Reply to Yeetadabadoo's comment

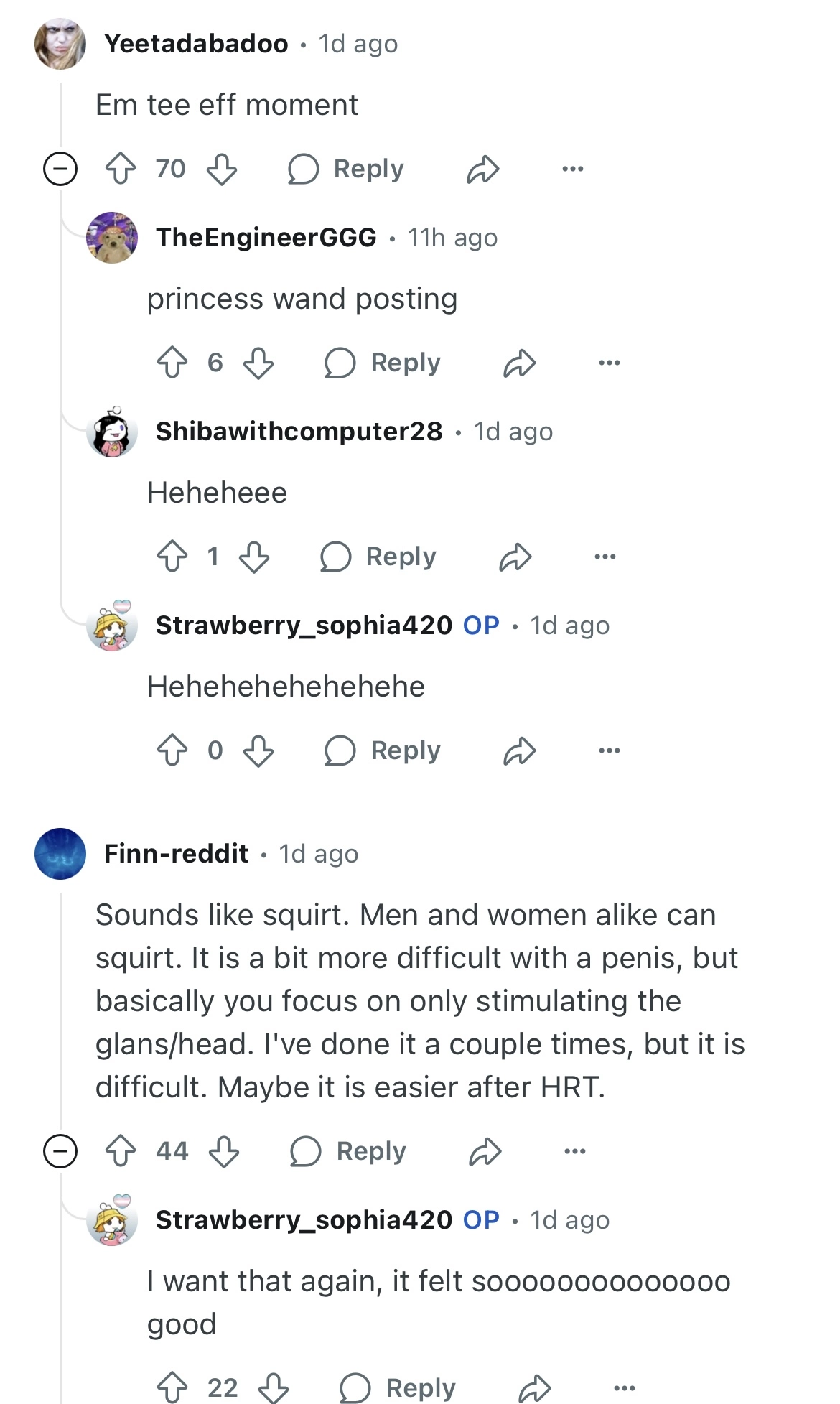click(347, 169)
